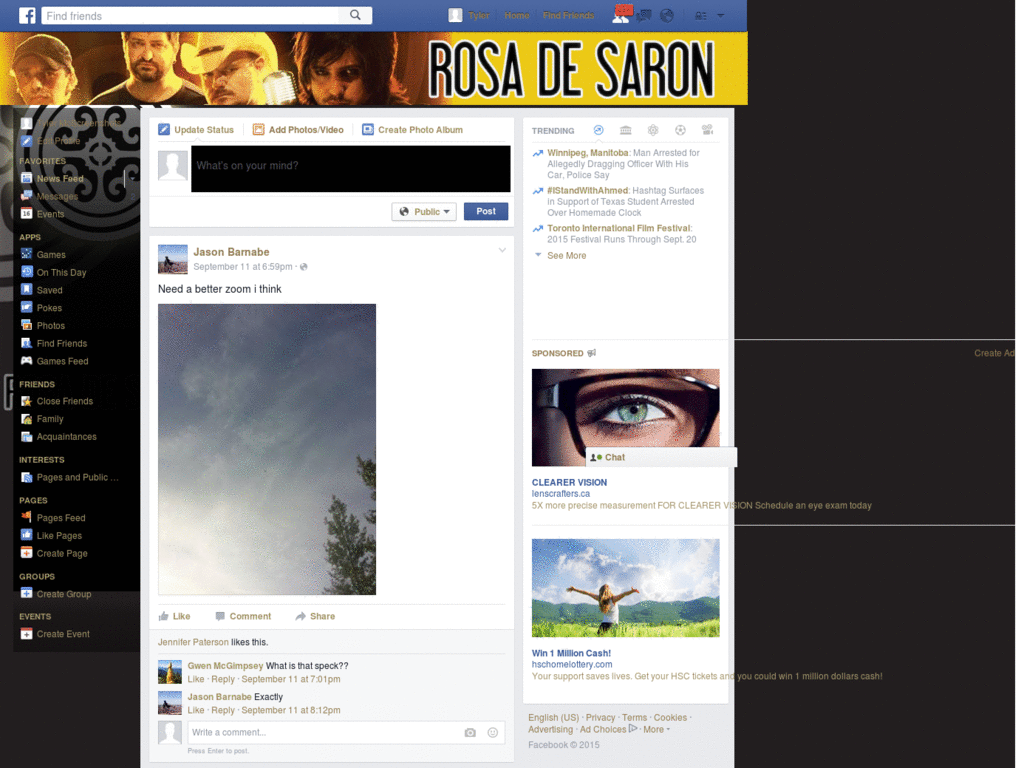Open the Family list icon
Screen dimensions: 1024x768
27,419
